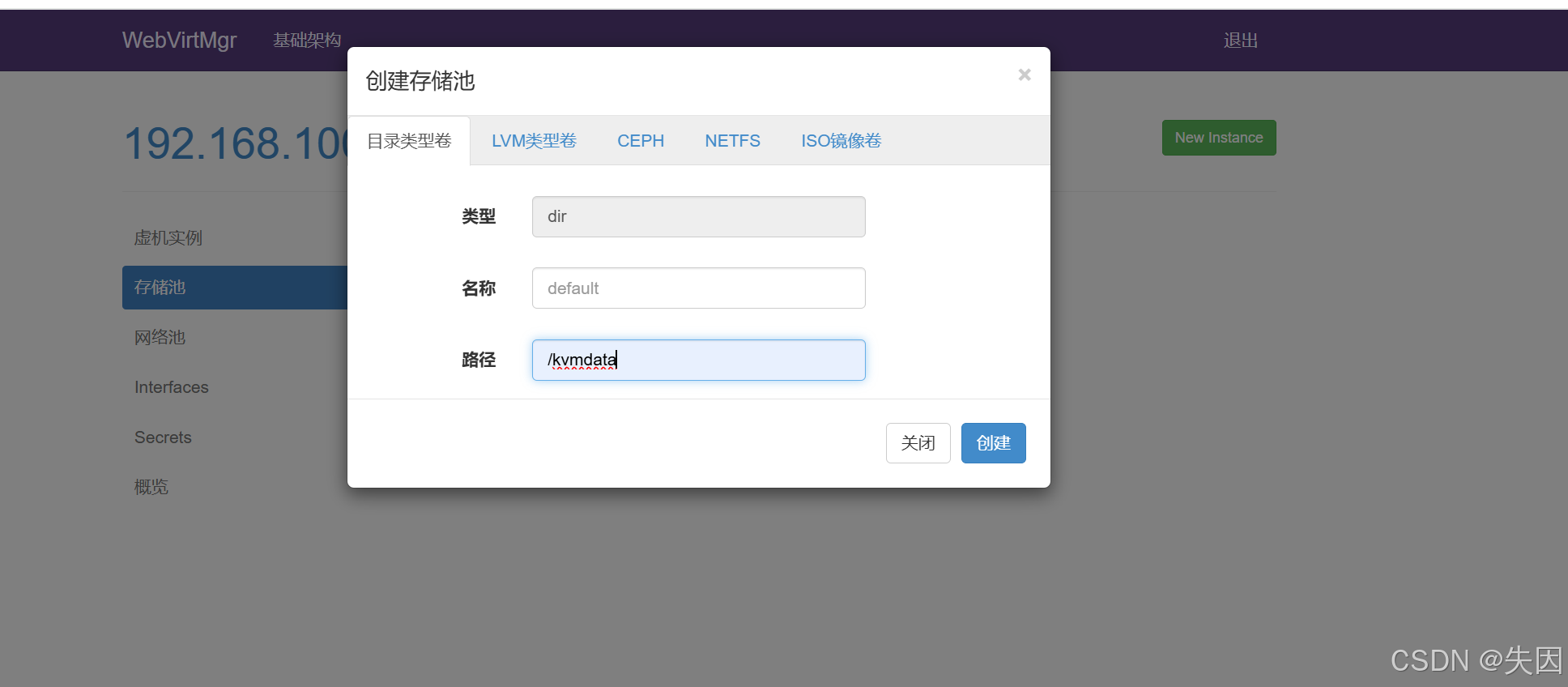The width and height of the screenshot is (1568, 687).
Task: Focus the 名称 input with default placeholder
Action: click(x=698, y=288)
